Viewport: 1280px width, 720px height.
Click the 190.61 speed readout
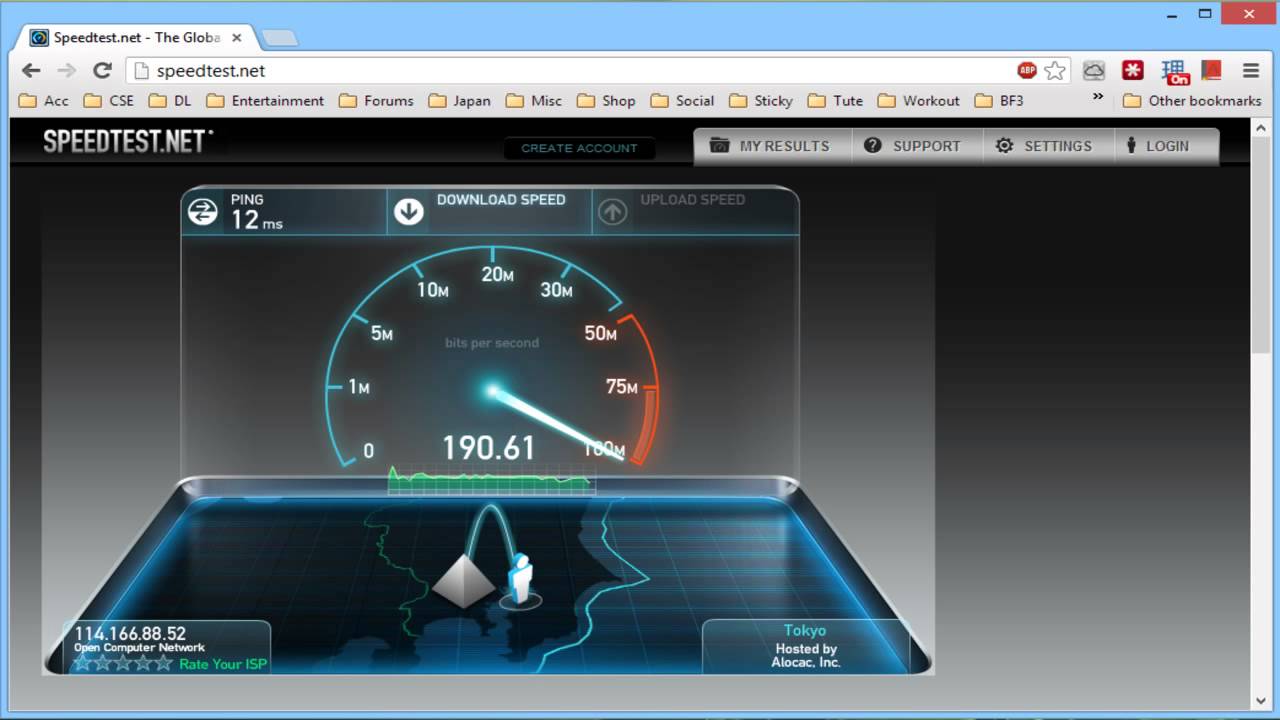pos(489,448)
